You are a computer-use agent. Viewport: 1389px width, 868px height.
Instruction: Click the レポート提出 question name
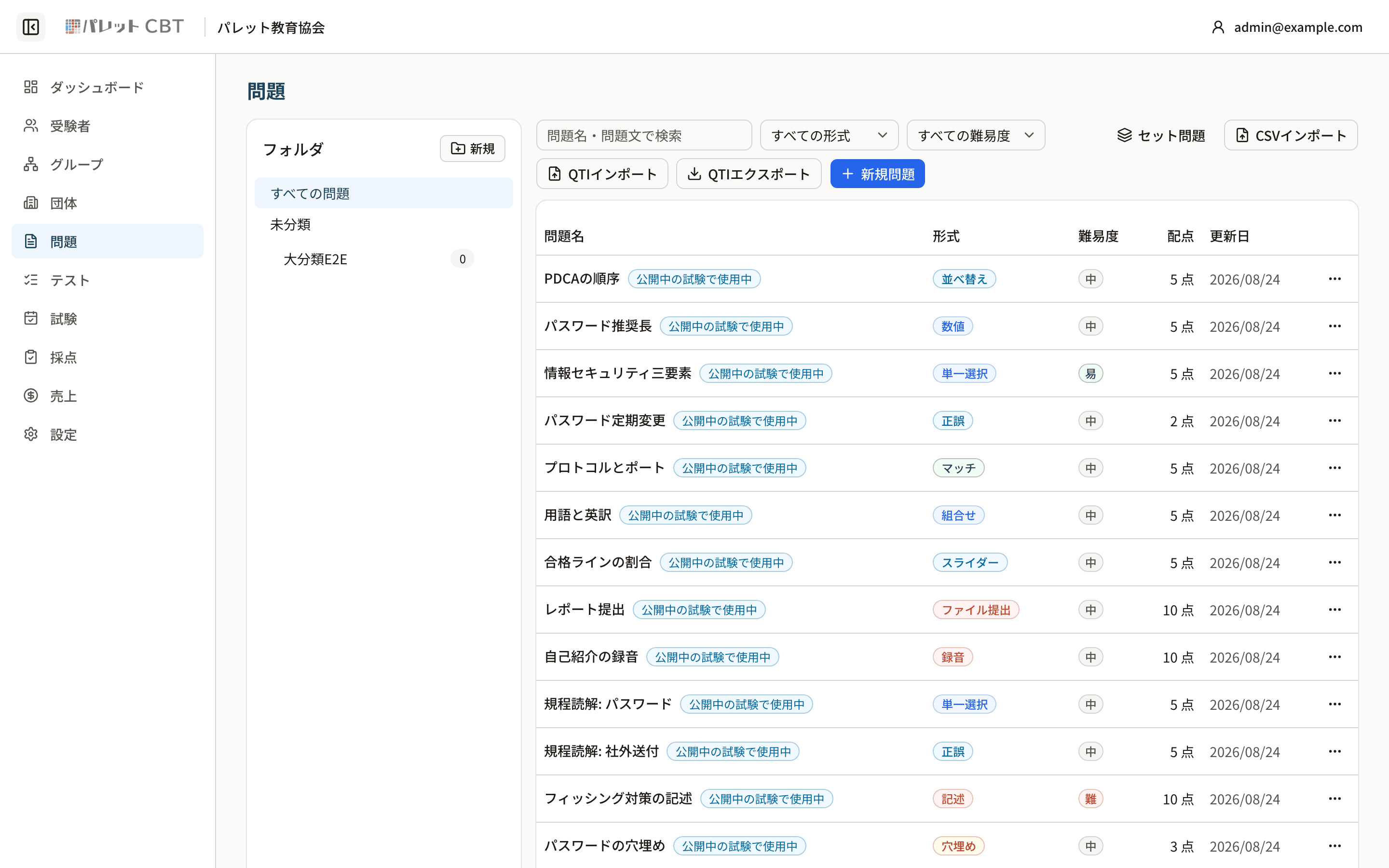(585, 610)
